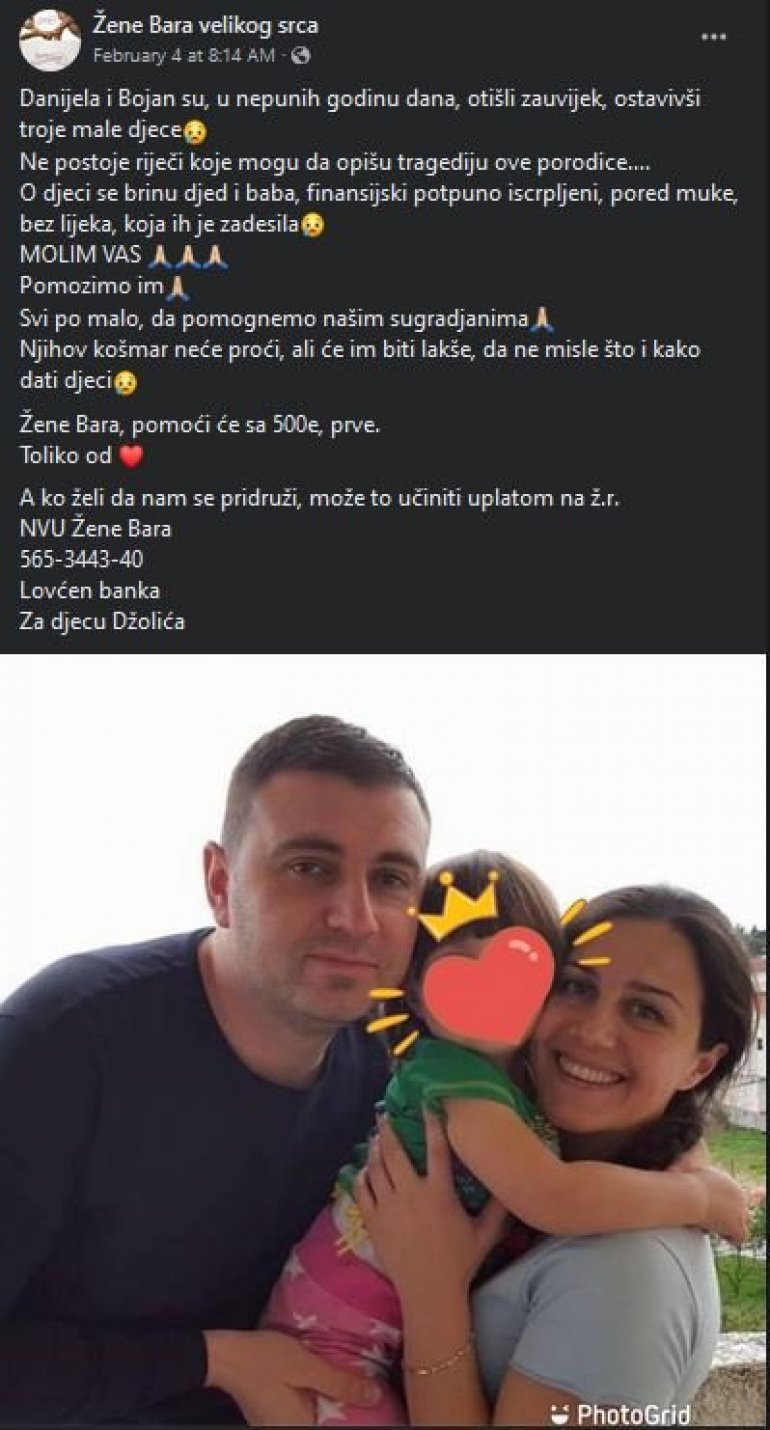Click the crying emoji after 'male djece'
Viewport: 770px width, 1430px height.
click(x=194, y=132)
